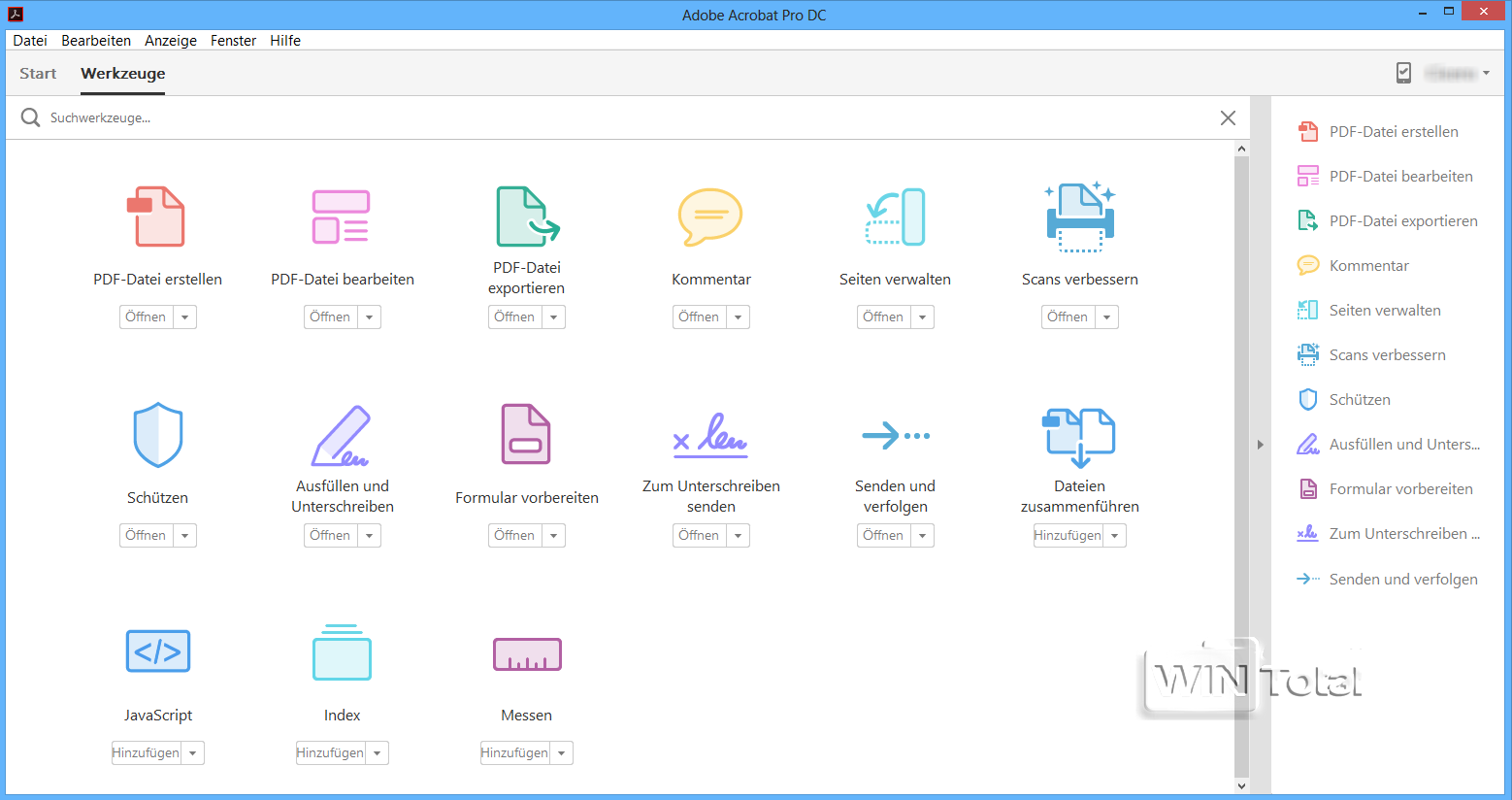This screenshot has height=800, width=1512.
Task: Click the PDF-Datei erstellen tool icon
Action: pyautogui.click(x=156, y=217)
